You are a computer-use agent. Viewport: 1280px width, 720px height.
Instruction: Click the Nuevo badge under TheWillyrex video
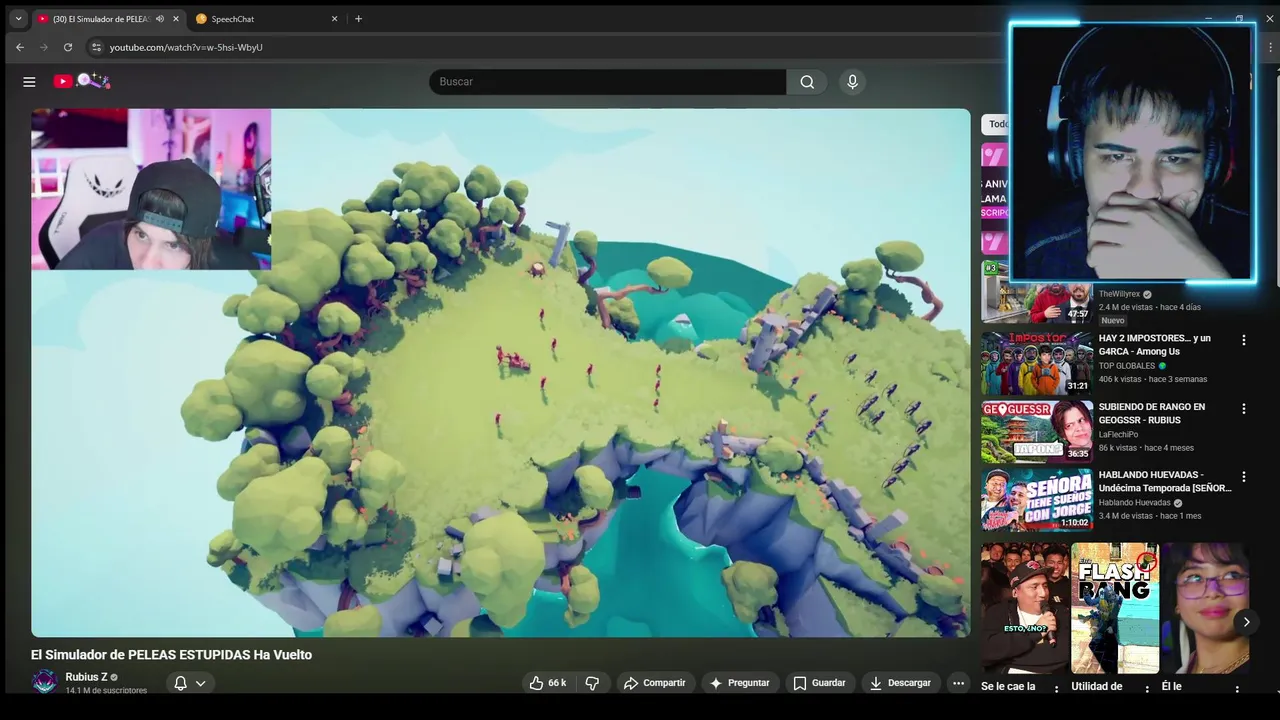point(1113,320)
